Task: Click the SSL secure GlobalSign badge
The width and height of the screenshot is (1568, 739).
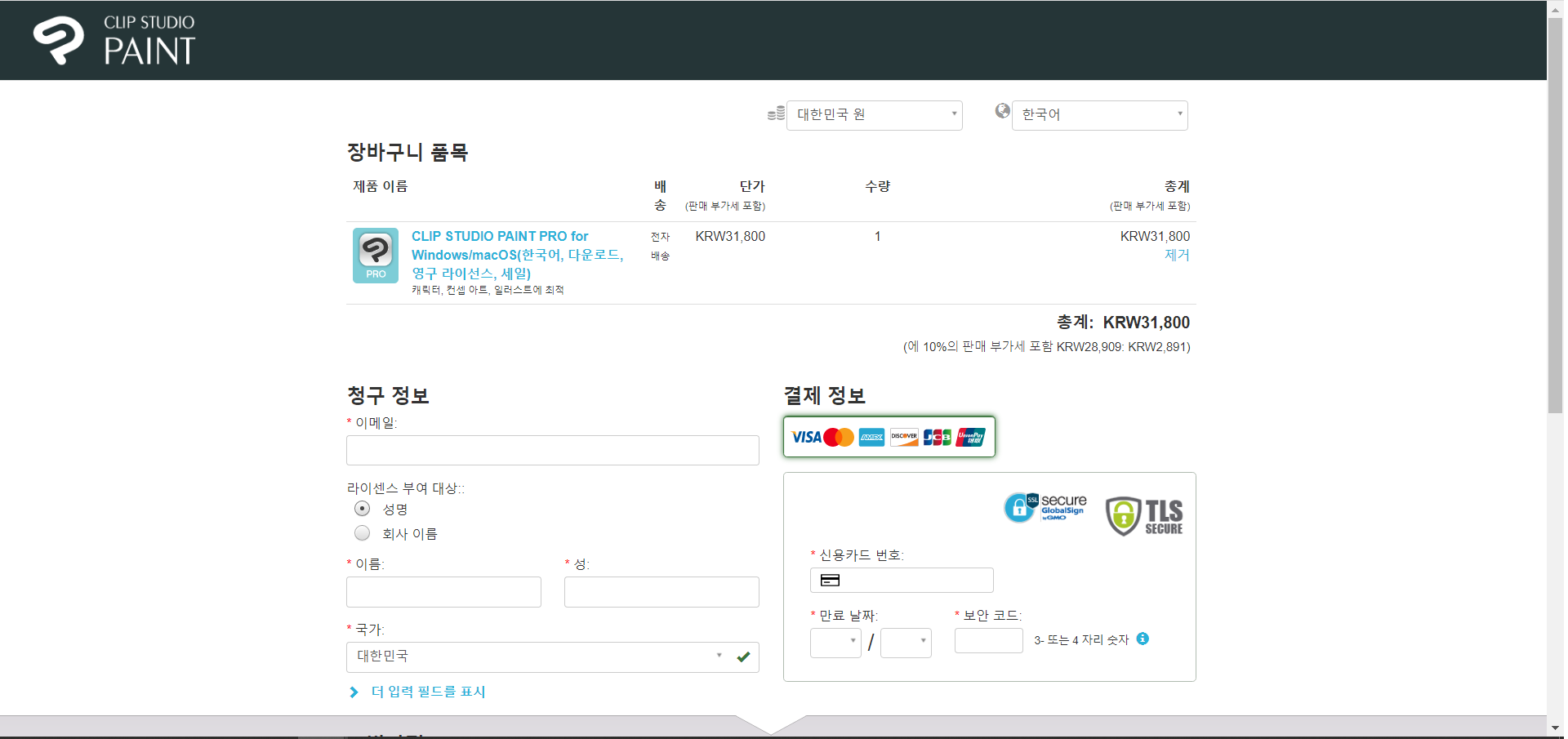Action: click(1045, 508)
